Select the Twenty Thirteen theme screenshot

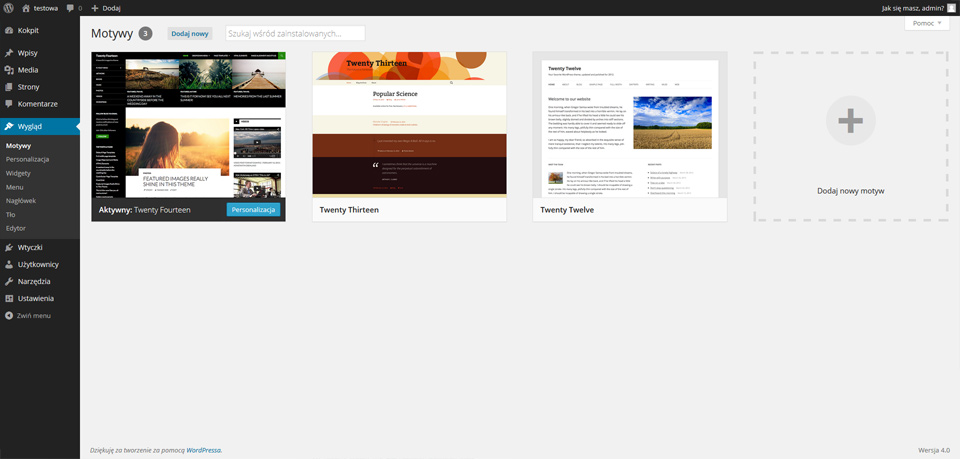pos(410,125)
